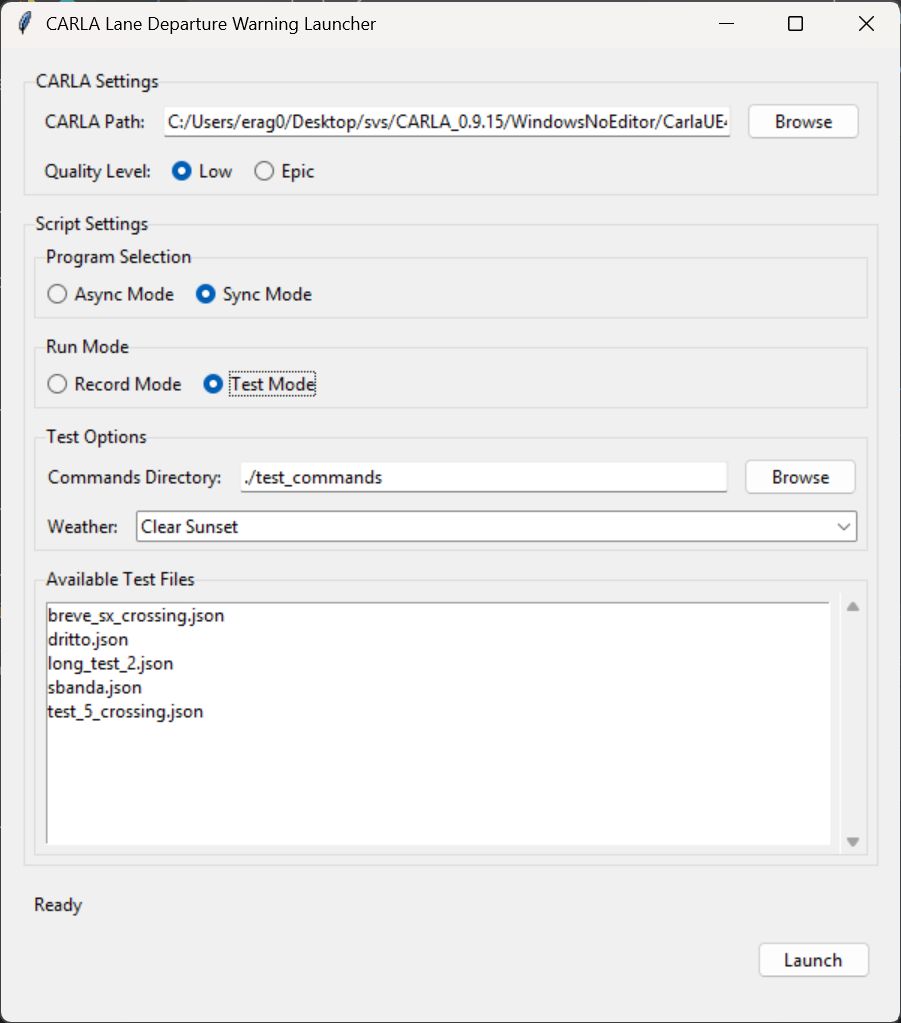Open the Weather combo box
The height and width of the screenshot is (1023, 901).
point(496,527)
